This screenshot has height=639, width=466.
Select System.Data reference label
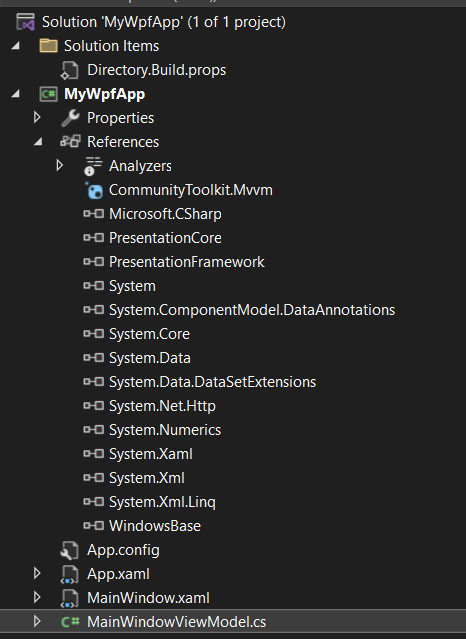click(x=150, y=358)
